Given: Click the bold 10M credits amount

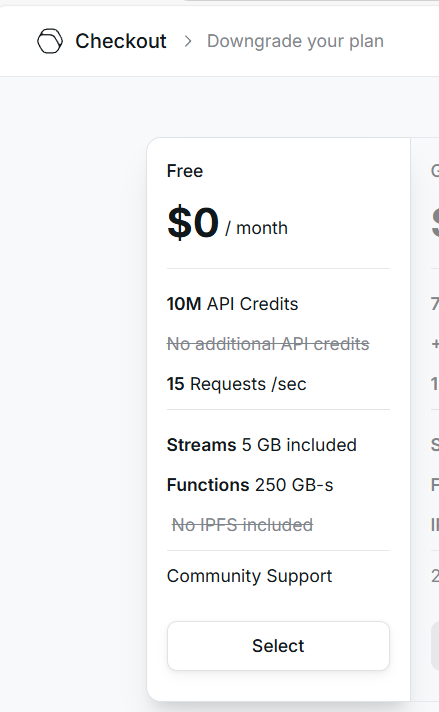Looking at the screenshot, I should click(x=184, y=304).
